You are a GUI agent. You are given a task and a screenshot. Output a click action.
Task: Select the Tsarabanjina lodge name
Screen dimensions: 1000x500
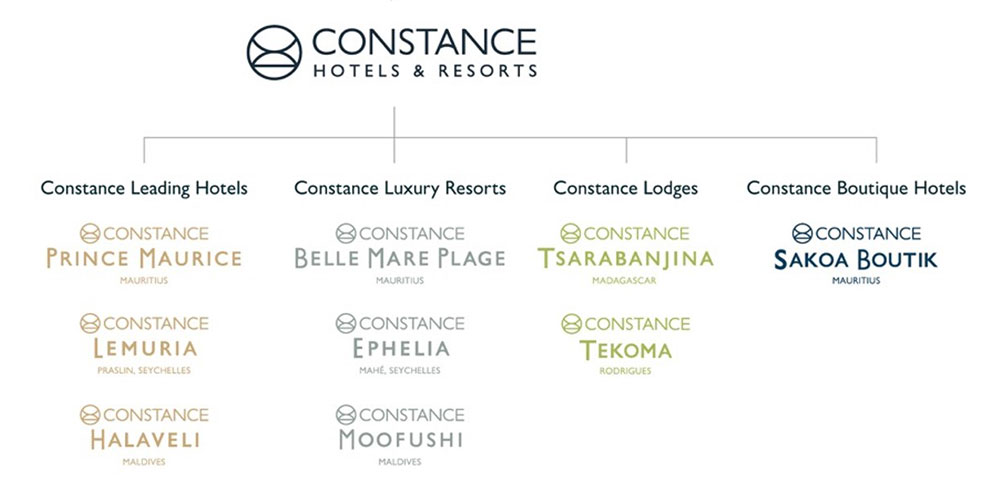[626, 258]
